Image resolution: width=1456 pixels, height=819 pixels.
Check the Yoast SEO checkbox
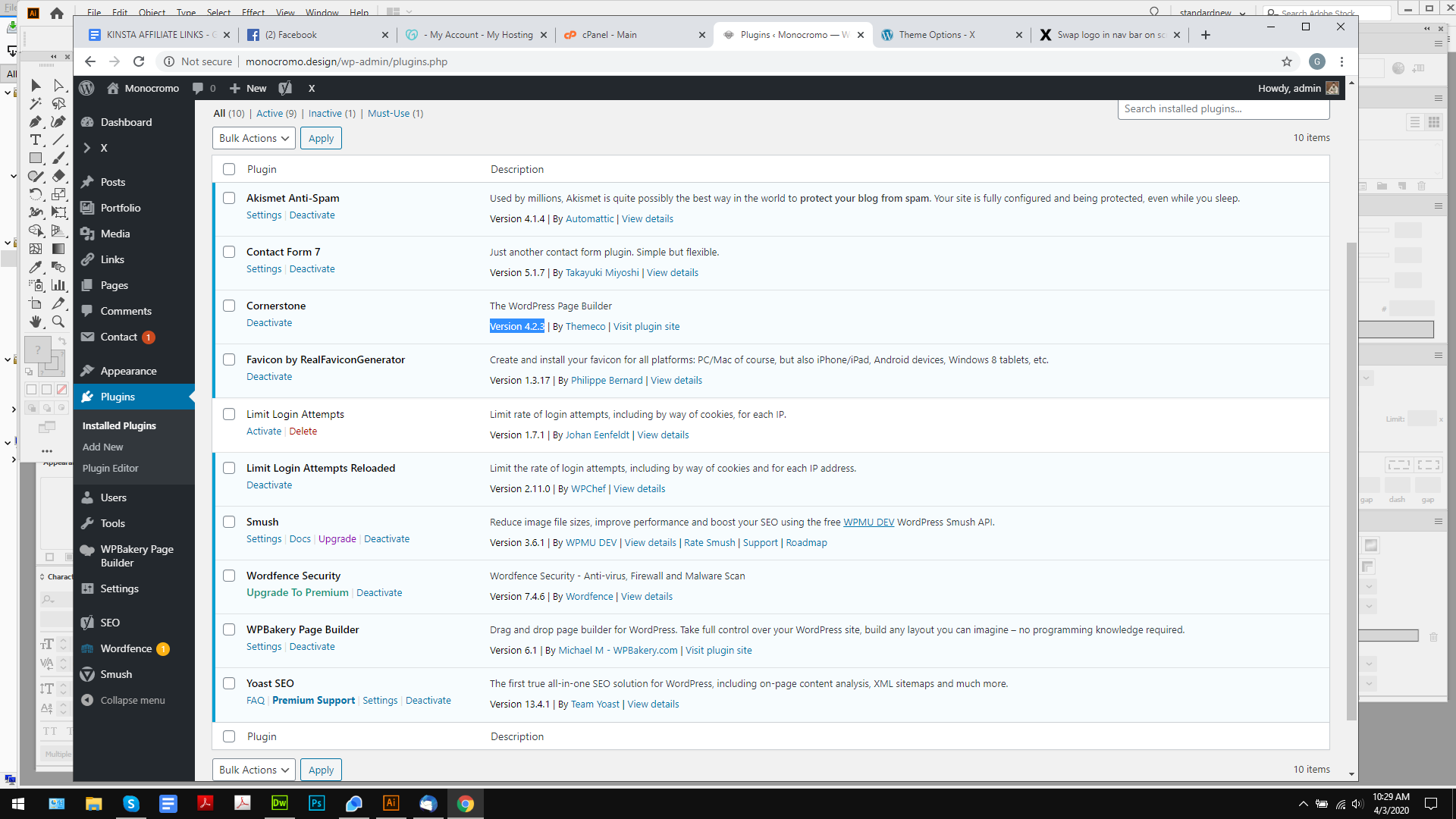coord(229,683)
